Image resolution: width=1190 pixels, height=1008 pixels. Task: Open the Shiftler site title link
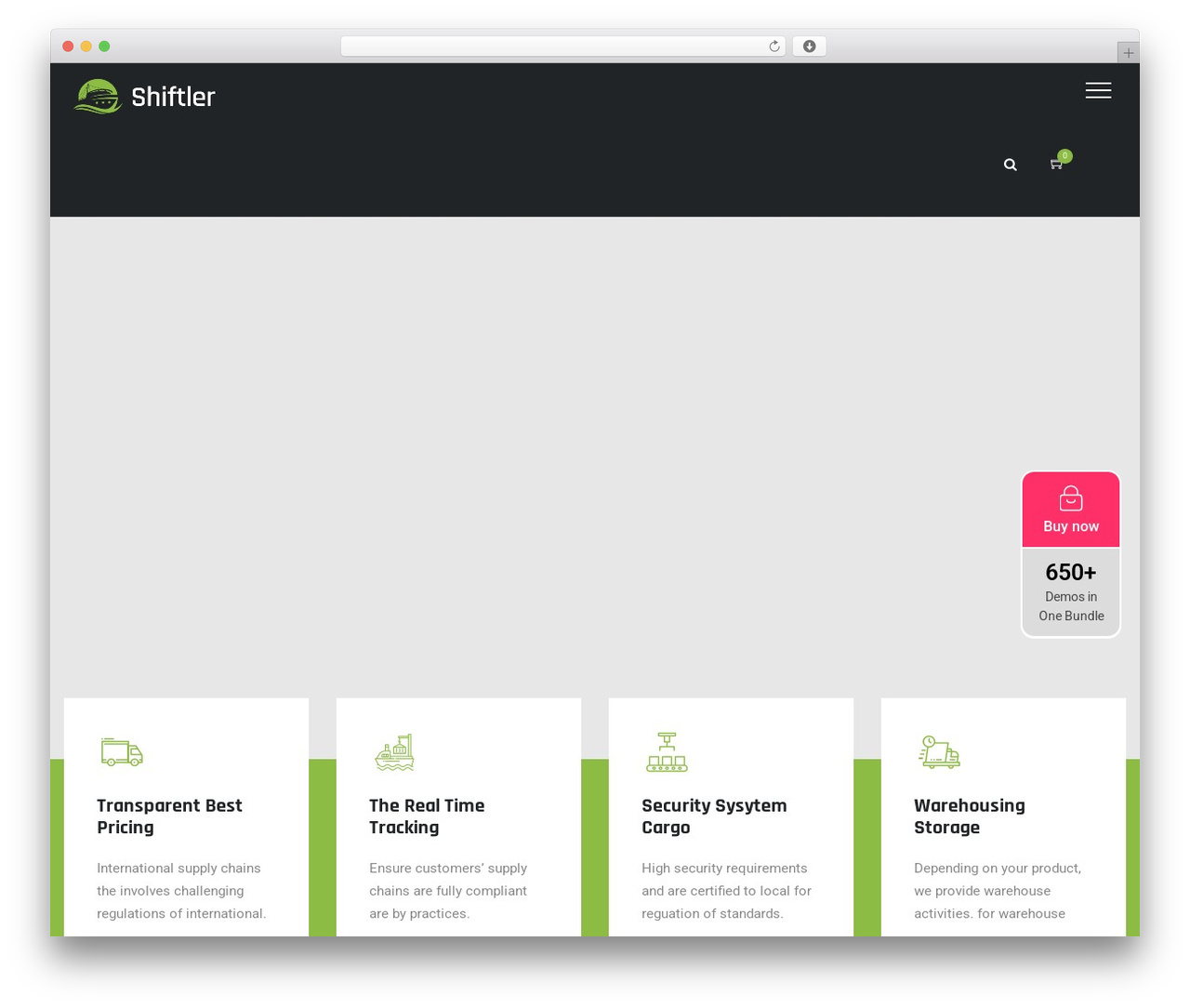click(173, 97)
